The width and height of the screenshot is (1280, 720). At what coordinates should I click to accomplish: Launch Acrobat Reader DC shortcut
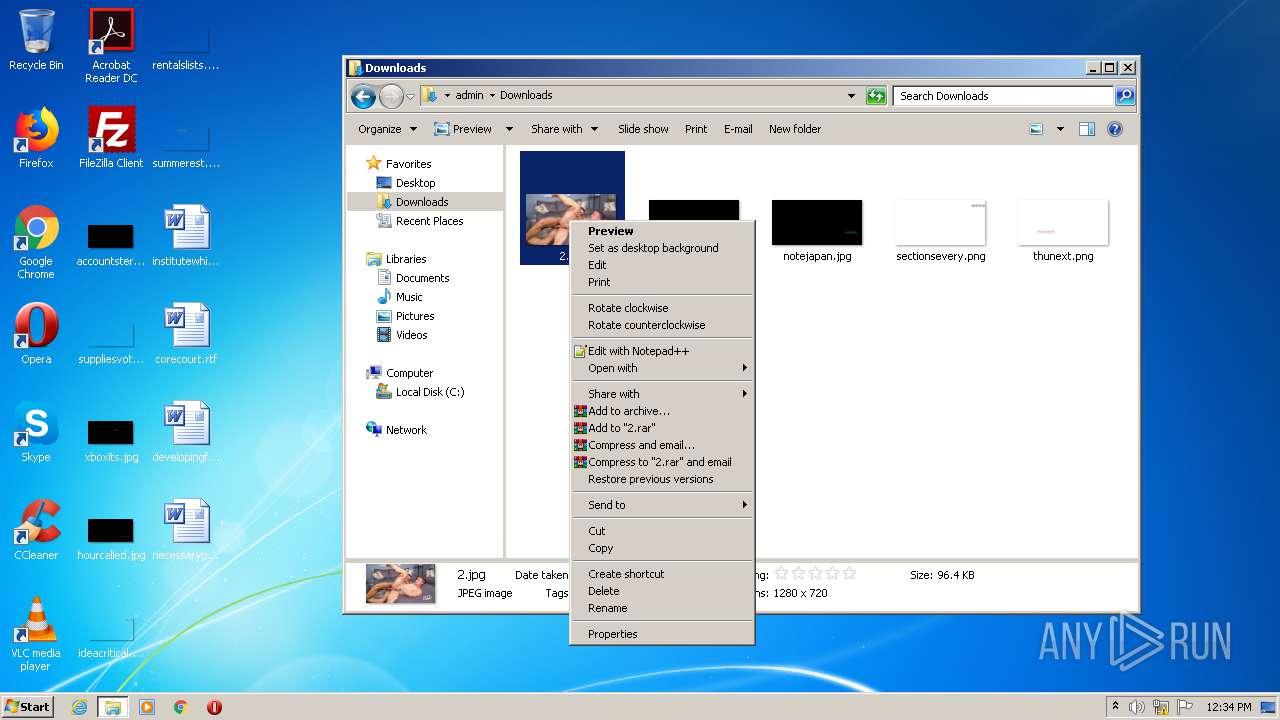point(111,46)
